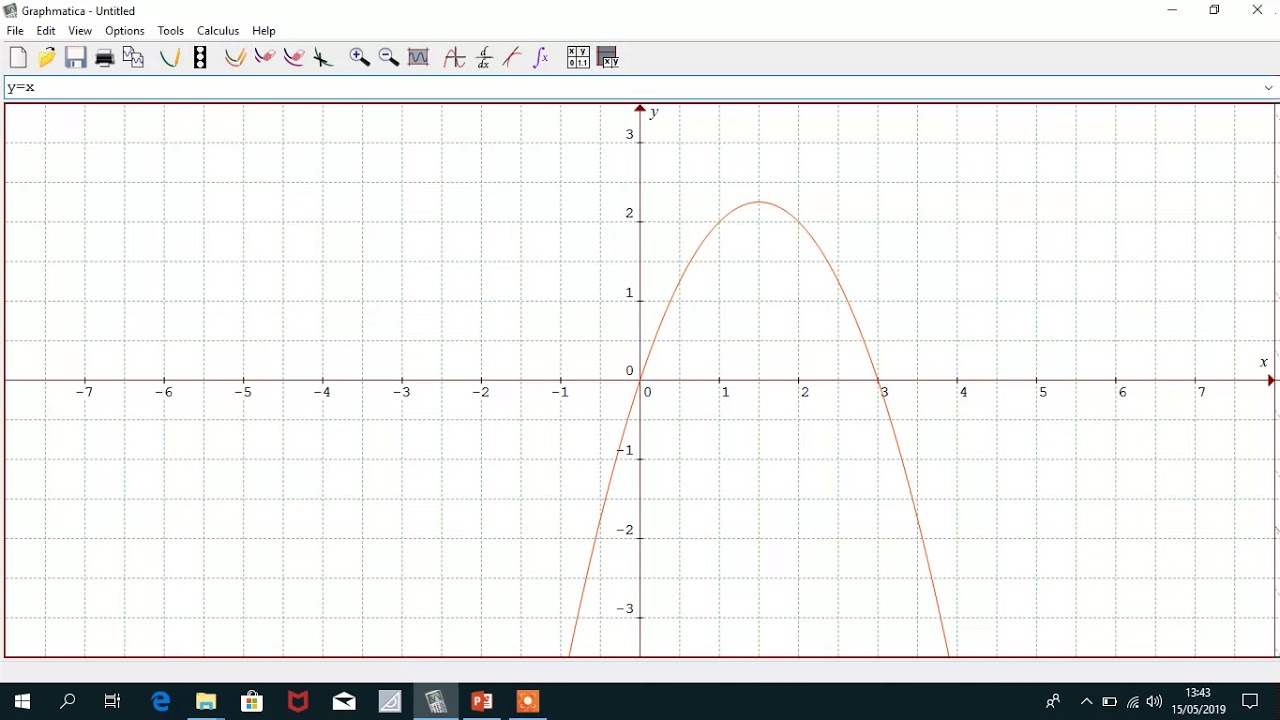This screenshot has height=720, width=1280.
Task: Open the data plot editor
Action: tap(608, 58)
